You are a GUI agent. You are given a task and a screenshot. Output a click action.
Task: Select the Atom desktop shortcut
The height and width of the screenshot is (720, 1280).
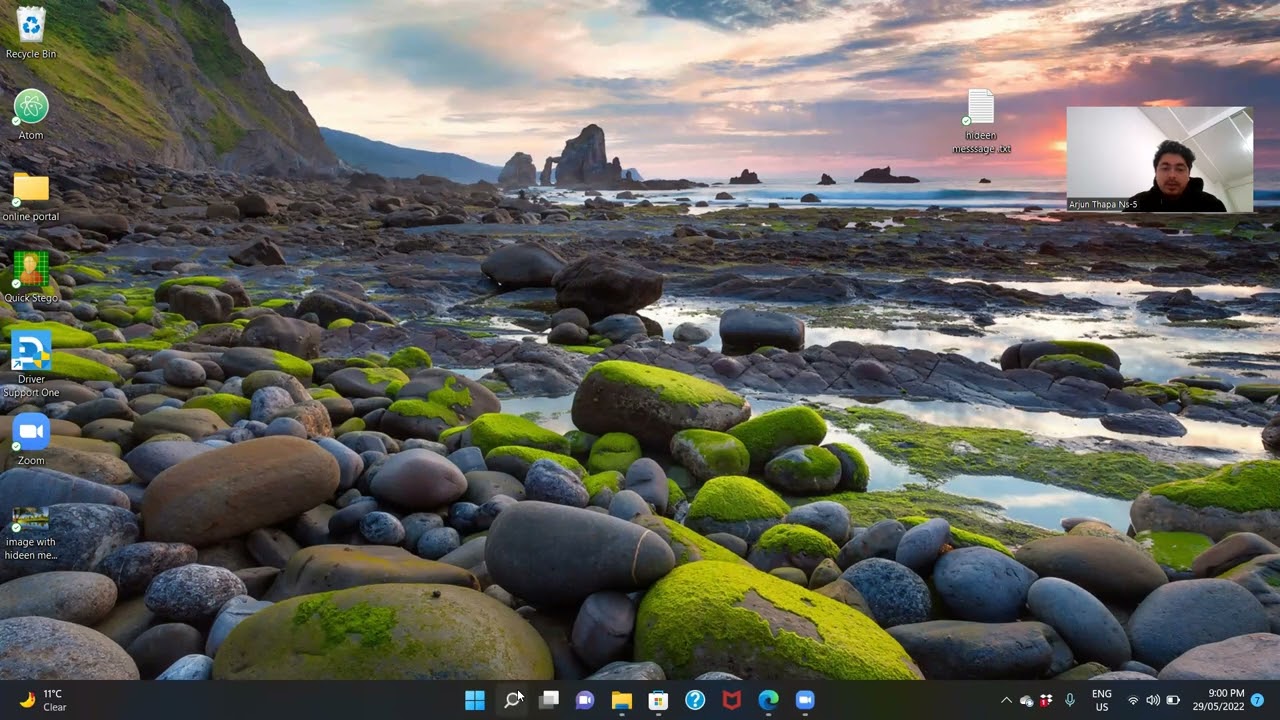(x=31, y=107)
